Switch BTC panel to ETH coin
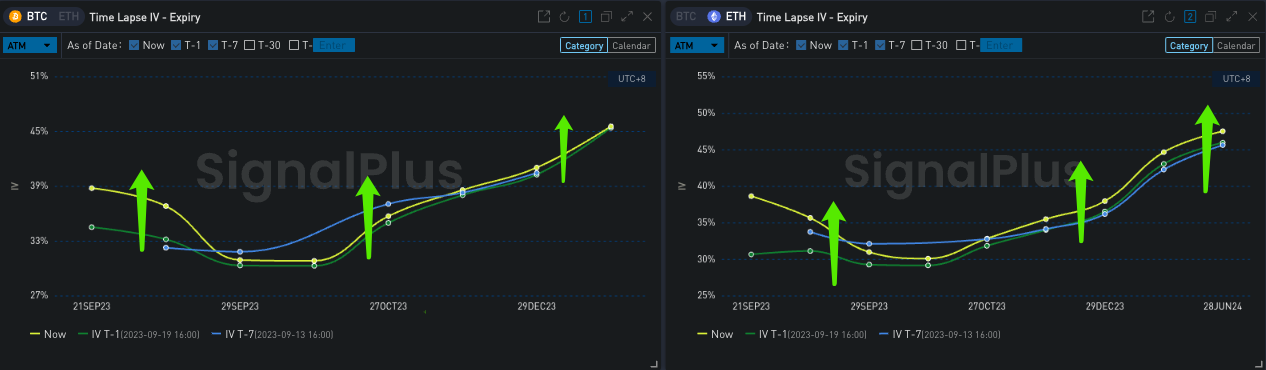Viewport: 1266px width, 370px height. (69, 17)
